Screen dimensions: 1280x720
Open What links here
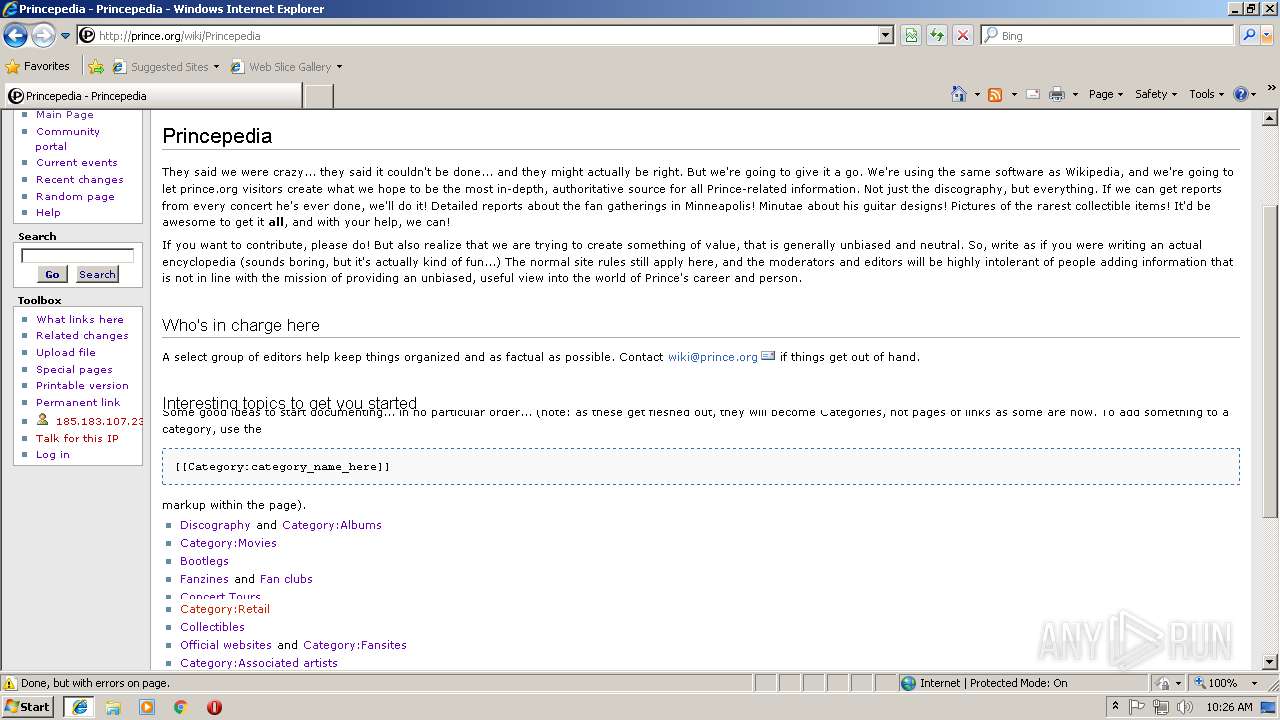pyautogui.click(x=80, y=319)
